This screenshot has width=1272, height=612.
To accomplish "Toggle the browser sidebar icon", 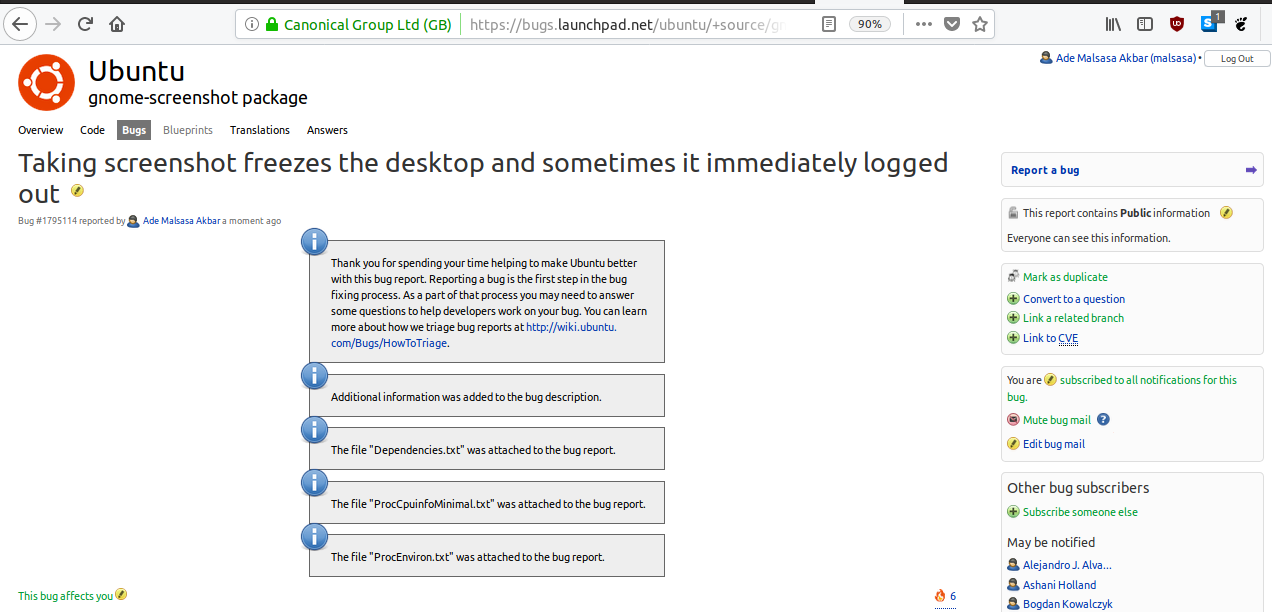I will tap(1145, 24).
